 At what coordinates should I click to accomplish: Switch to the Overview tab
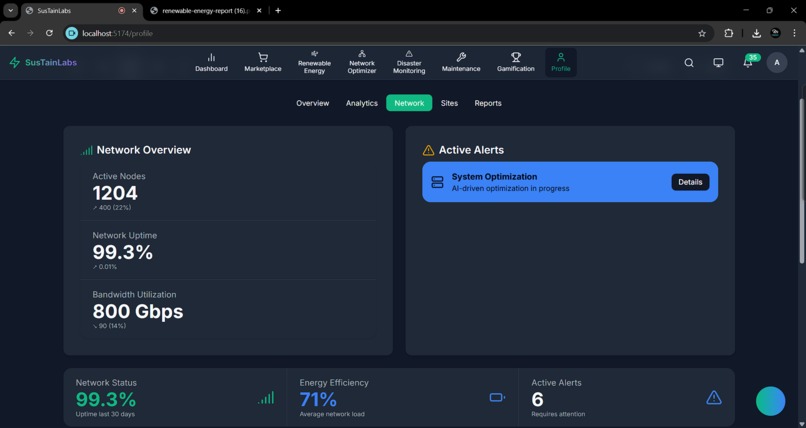tap(313, 103)
